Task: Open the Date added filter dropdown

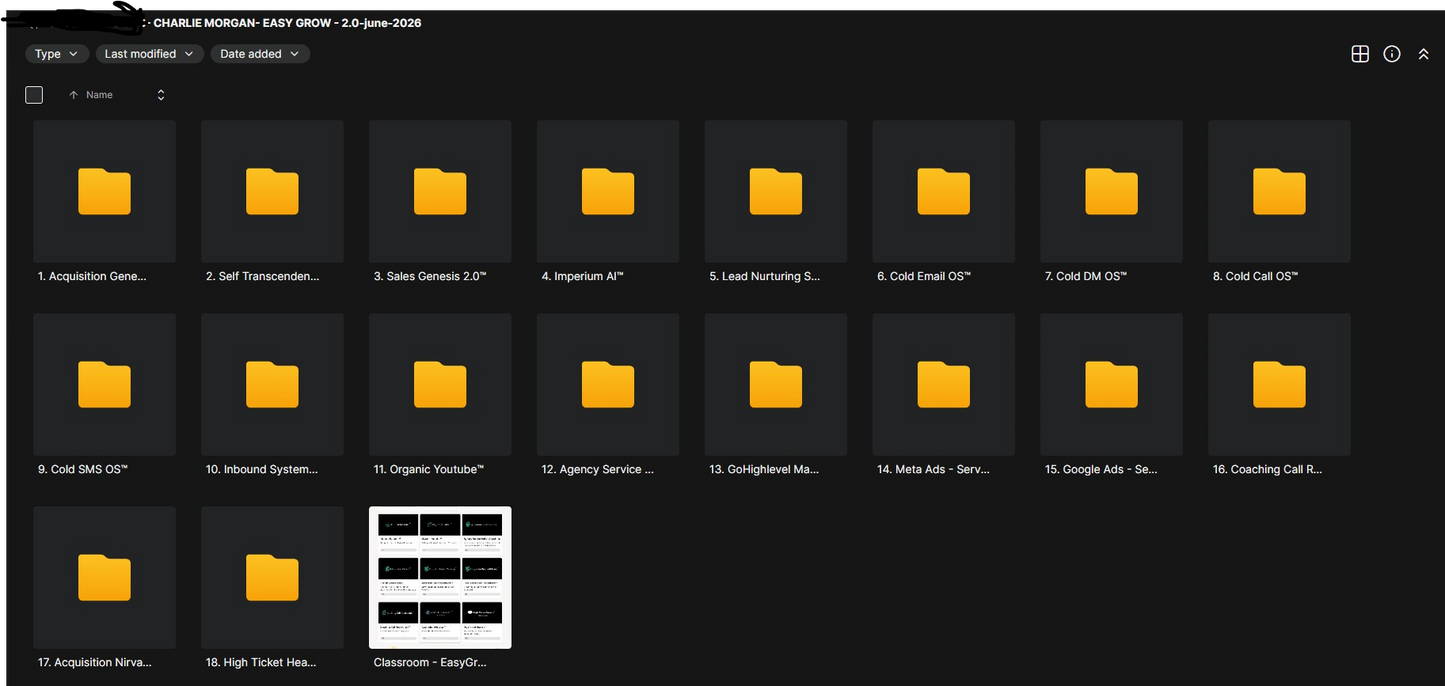Action: tap(260, 54)
